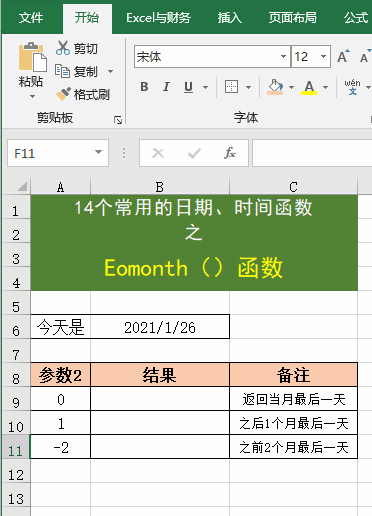Select the 之后1个月最后一天 cell

pyautogui.click(x=293, y=423)
